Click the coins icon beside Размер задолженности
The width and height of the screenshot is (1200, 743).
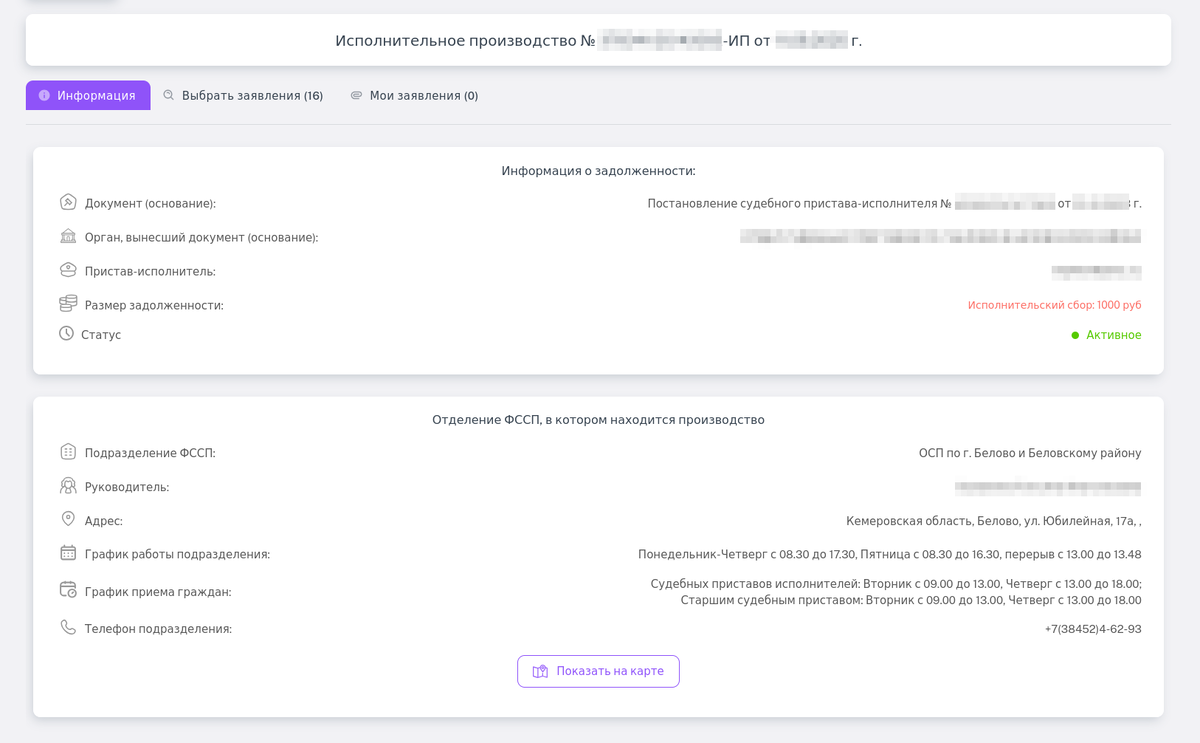(68, 303)
